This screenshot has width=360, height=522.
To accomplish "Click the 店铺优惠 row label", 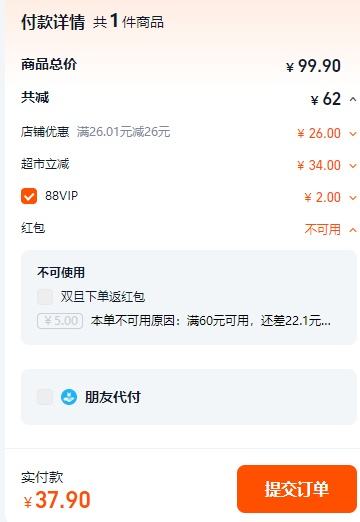I will tap(45, 132).
